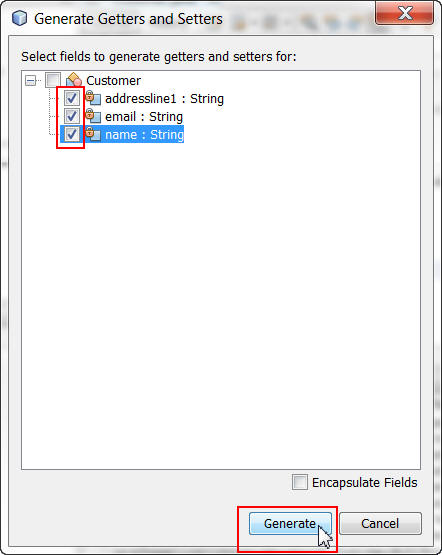The image size is (442, 555).
Task: Click the addressline1 private field icon
Action: tap(93, 98)
